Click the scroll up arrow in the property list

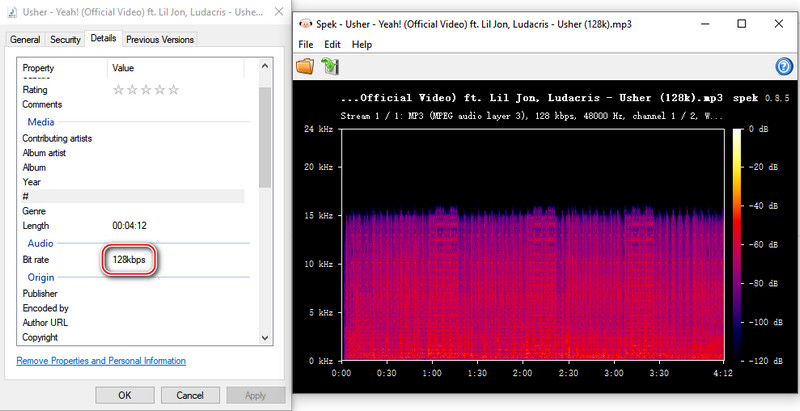pos(265,66)
